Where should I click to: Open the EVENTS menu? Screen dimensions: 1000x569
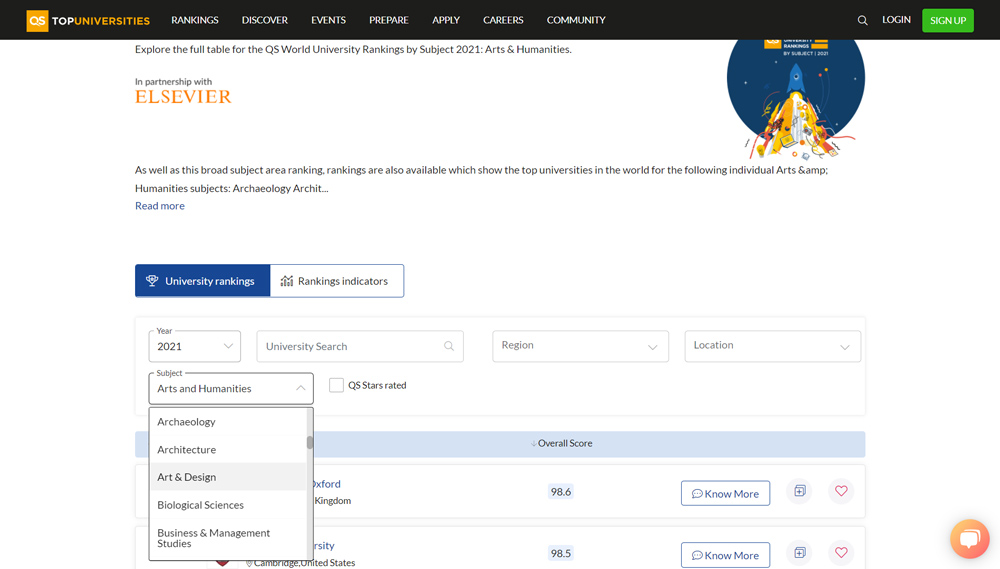click(x=328, y=20)
